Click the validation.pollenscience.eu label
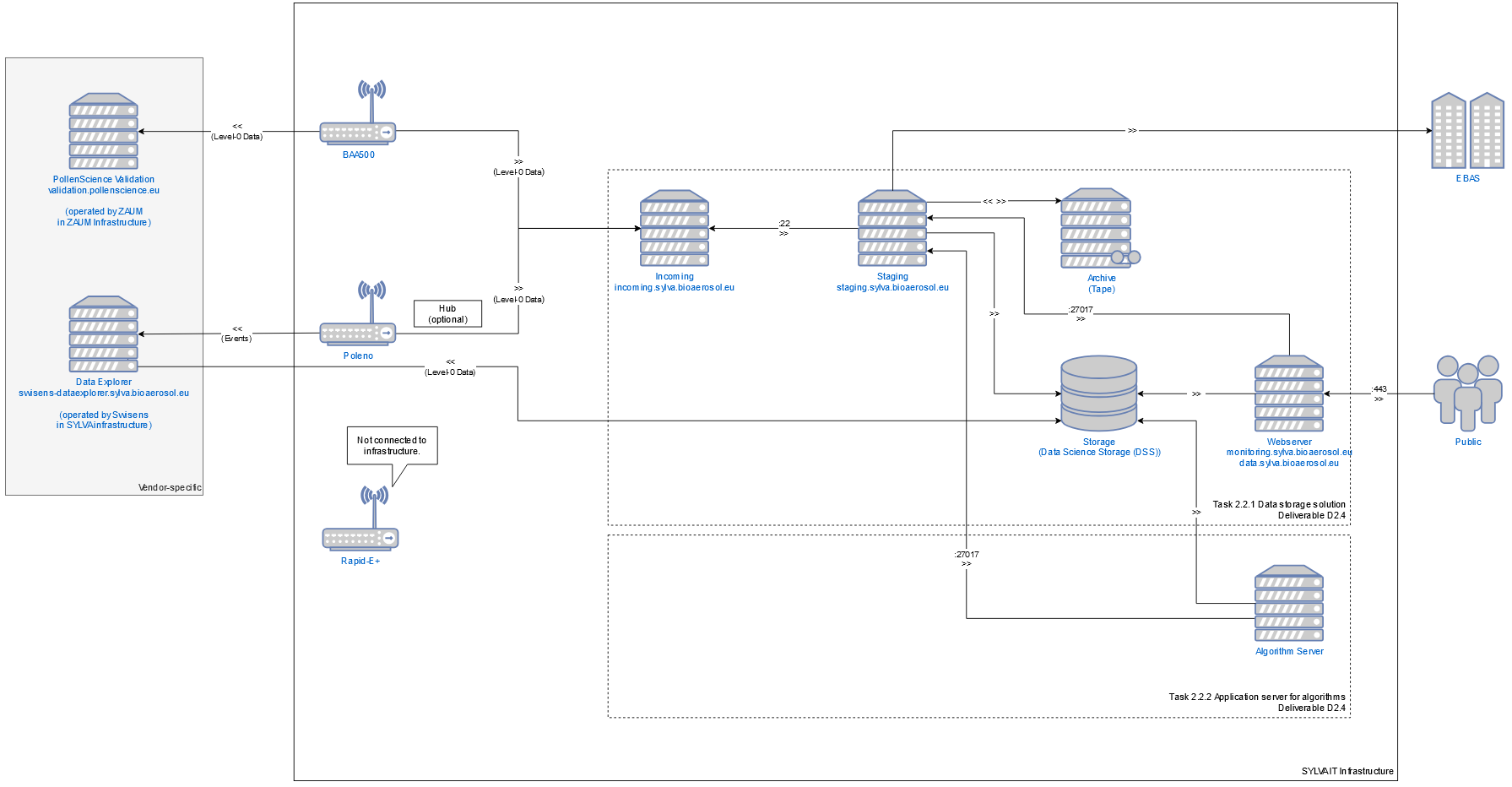1512x787 pixels. click(104, 191)
